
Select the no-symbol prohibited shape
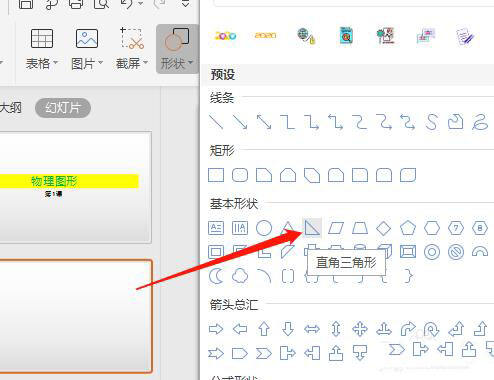click(x=456, y=252)
